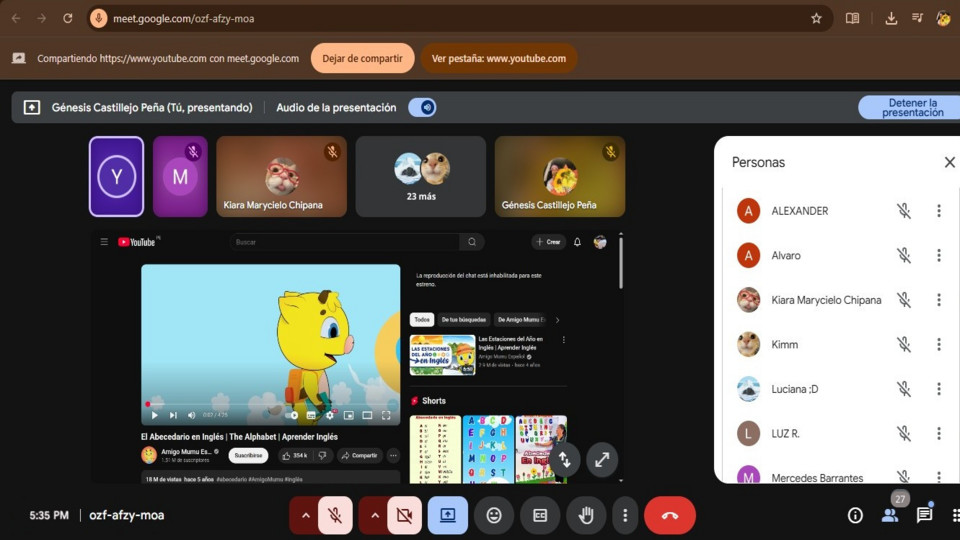This screenshot has width=960, height=540.
Task: Toggle the camera off button
Action: click(x=404, y=515)
